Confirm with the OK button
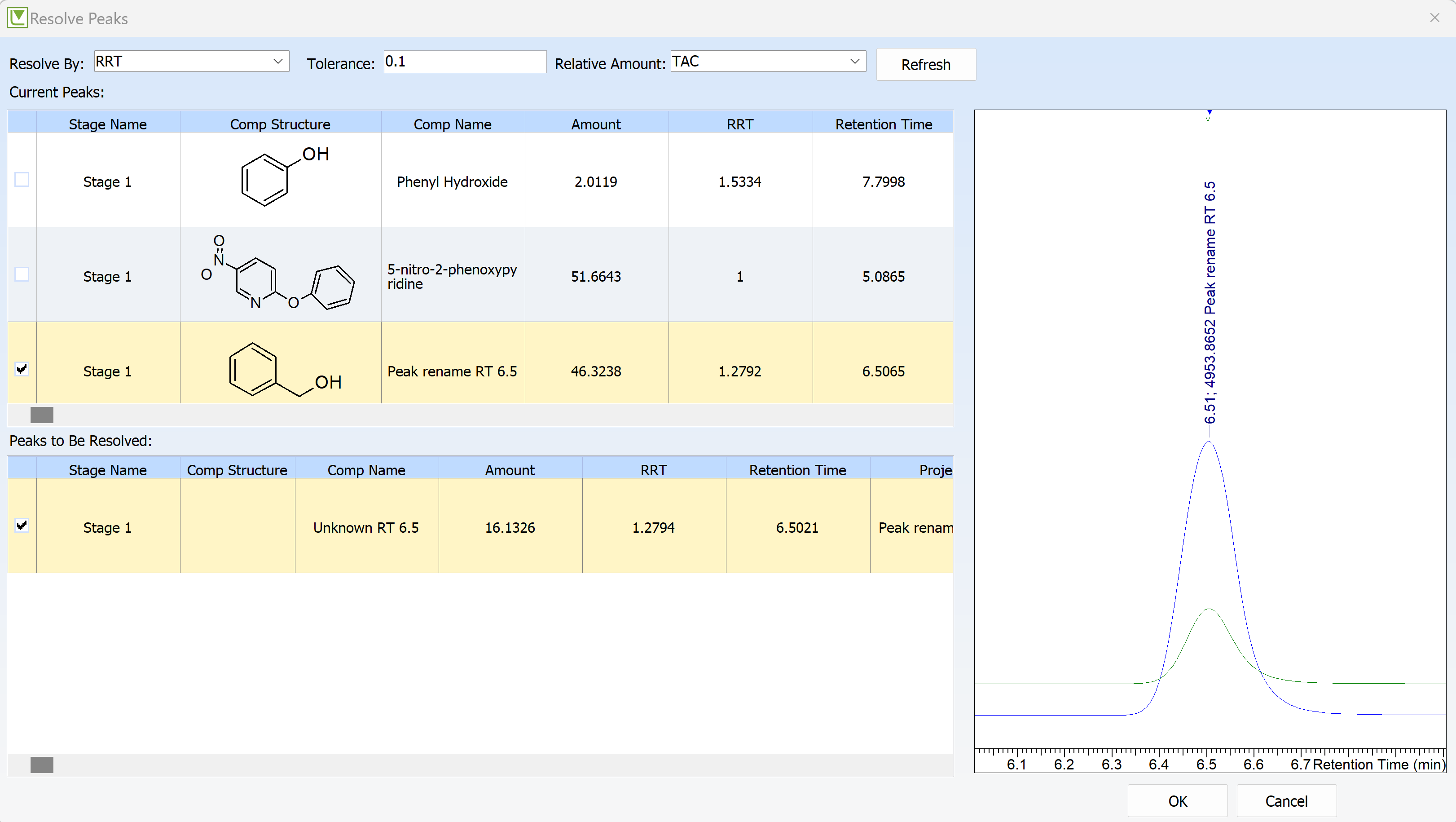 [1177, 801]
